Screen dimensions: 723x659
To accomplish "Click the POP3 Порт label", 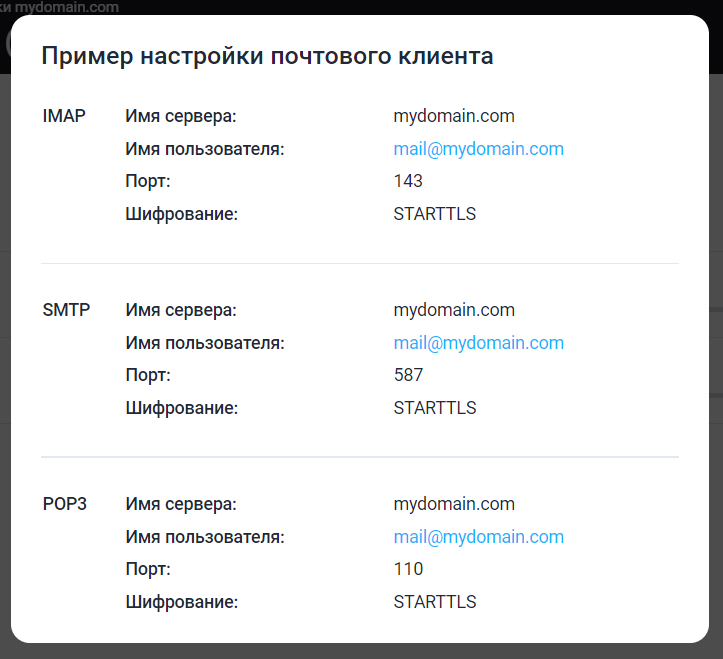I will click(x=148, y=570).
